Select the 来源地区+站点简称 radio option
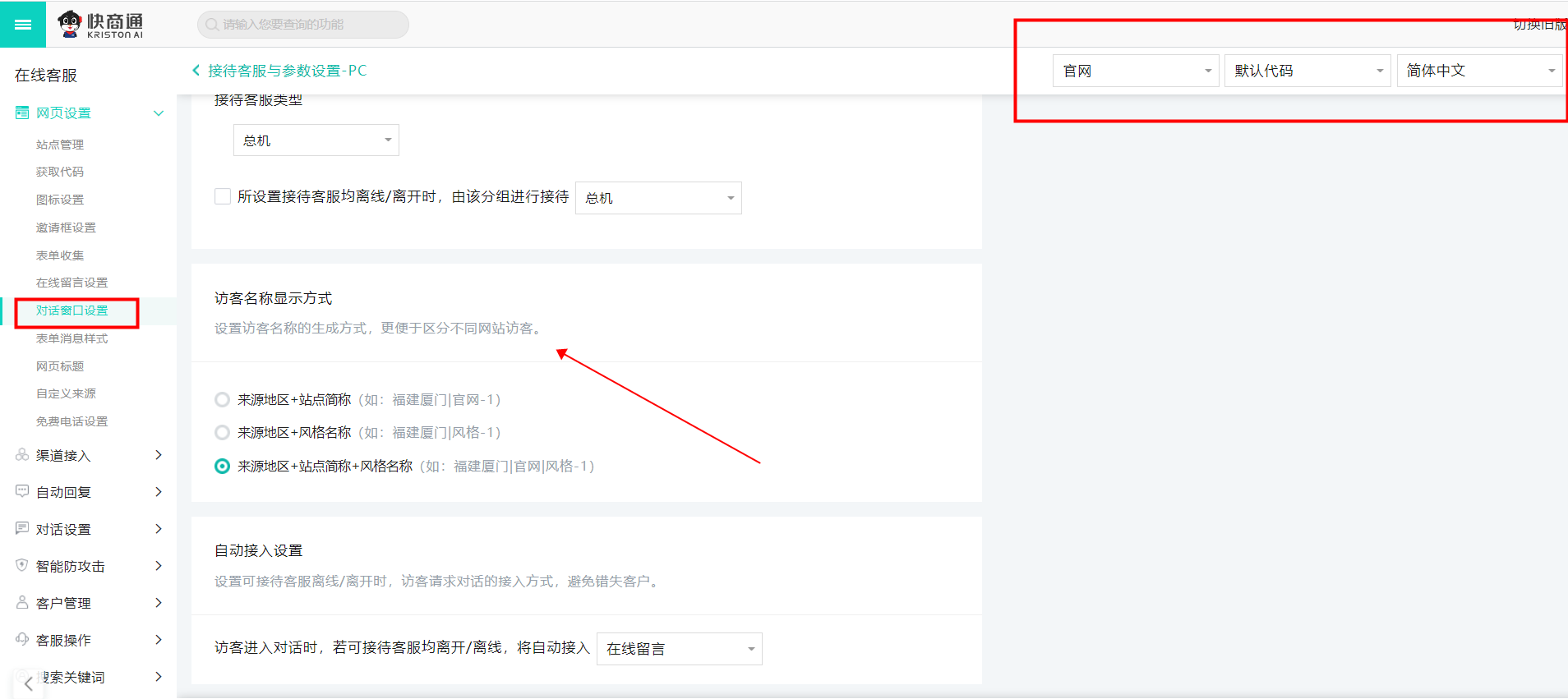The width and height of the screenshot is (1568, 699). [x=222, y=400]
